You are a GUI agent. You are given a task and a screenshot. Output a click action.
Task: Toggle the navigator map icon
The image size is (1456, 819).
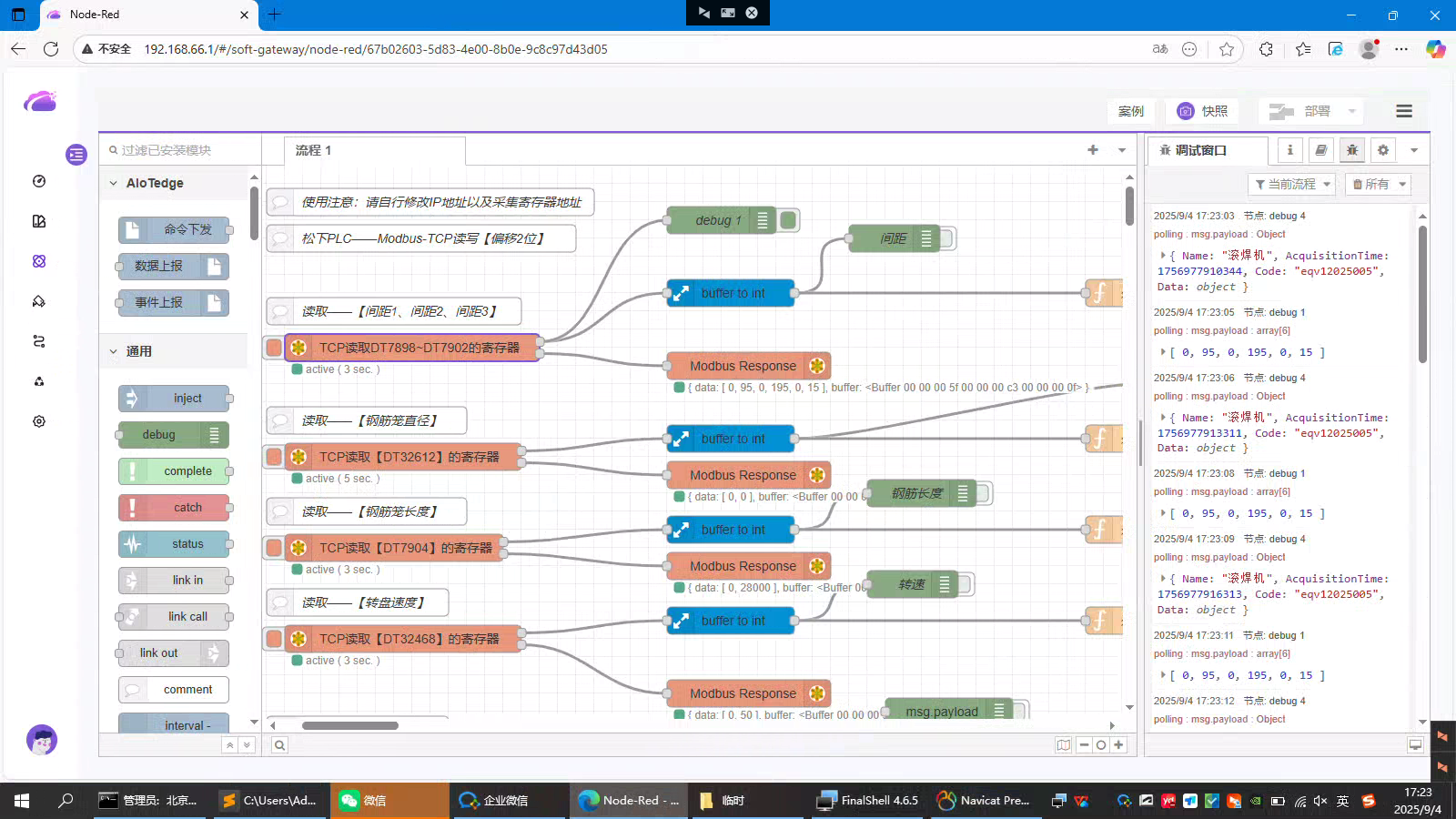[1064, 745]
